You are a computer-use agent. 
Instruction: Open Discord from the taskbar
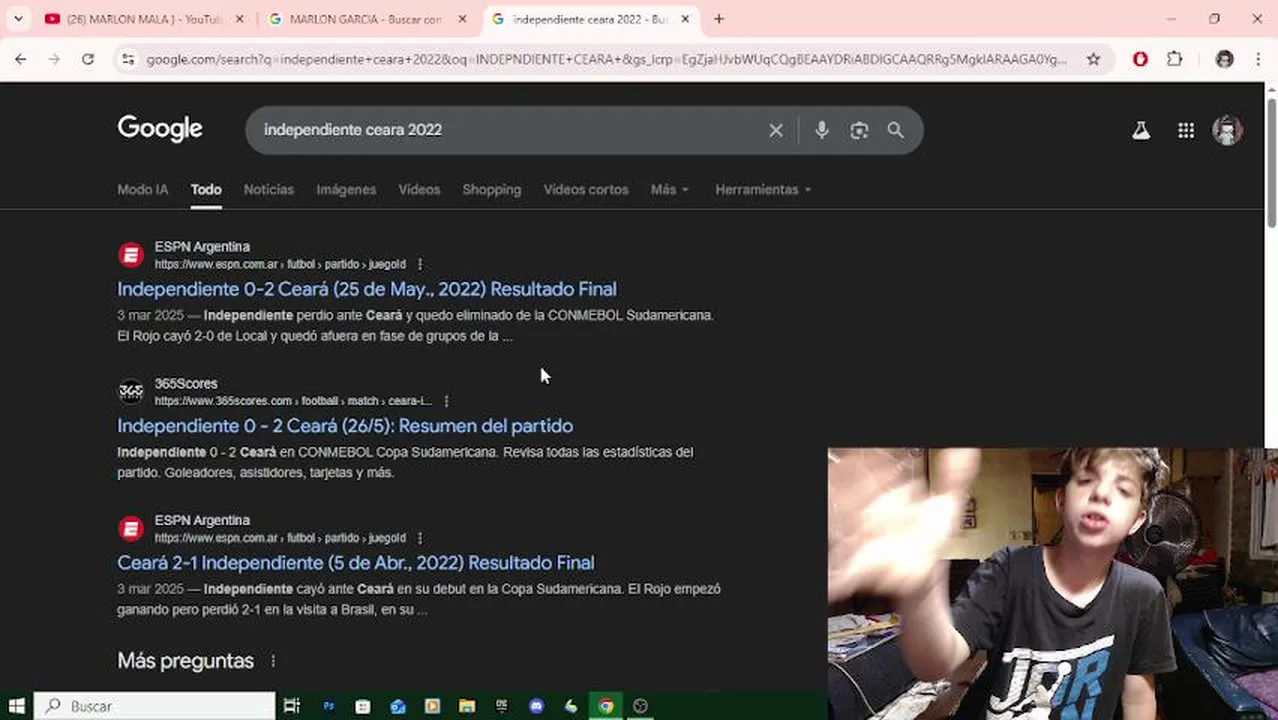pyautogui.click(x=536, y=706)
